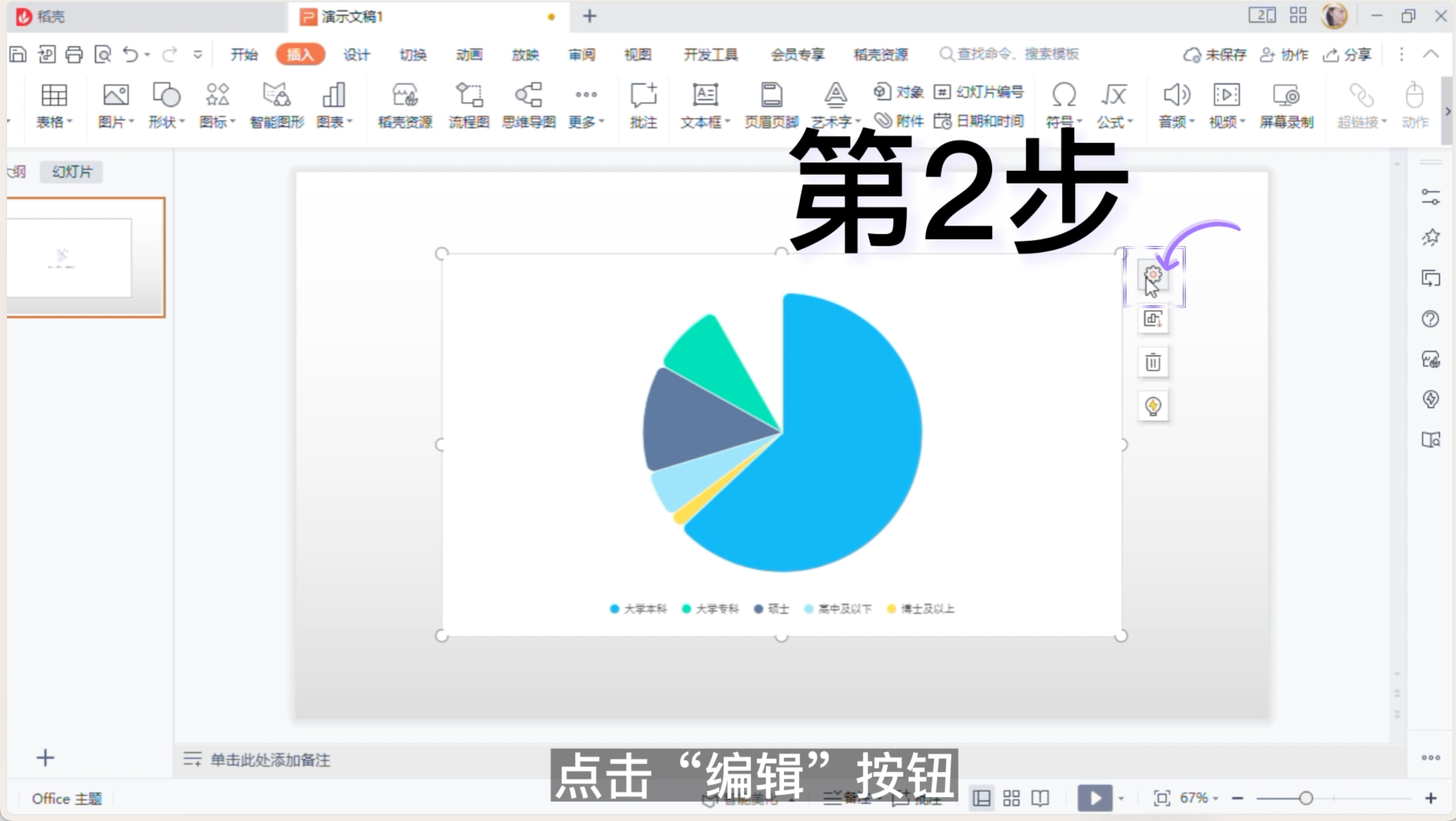Toggle the 幻灯片 (Slides) panel view
This screenshot has height=821, width=1456.
point(71,171)
